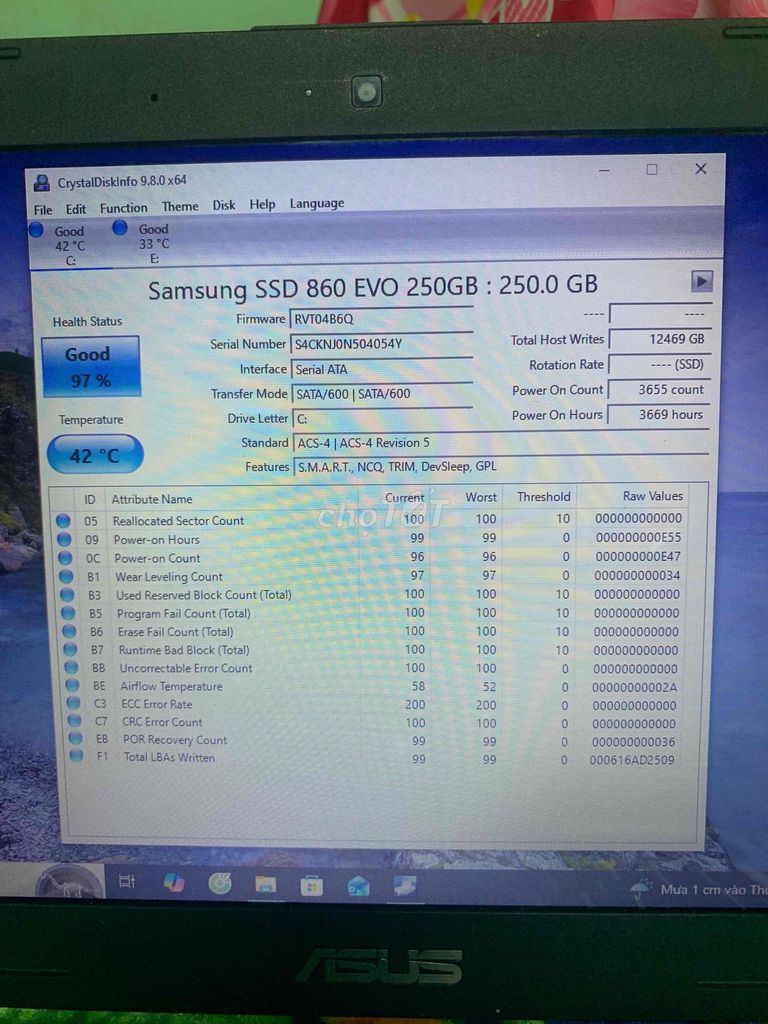Click raw value 000000000E55
This screenshot has height=1024, width=768.
tap(638, 537)
